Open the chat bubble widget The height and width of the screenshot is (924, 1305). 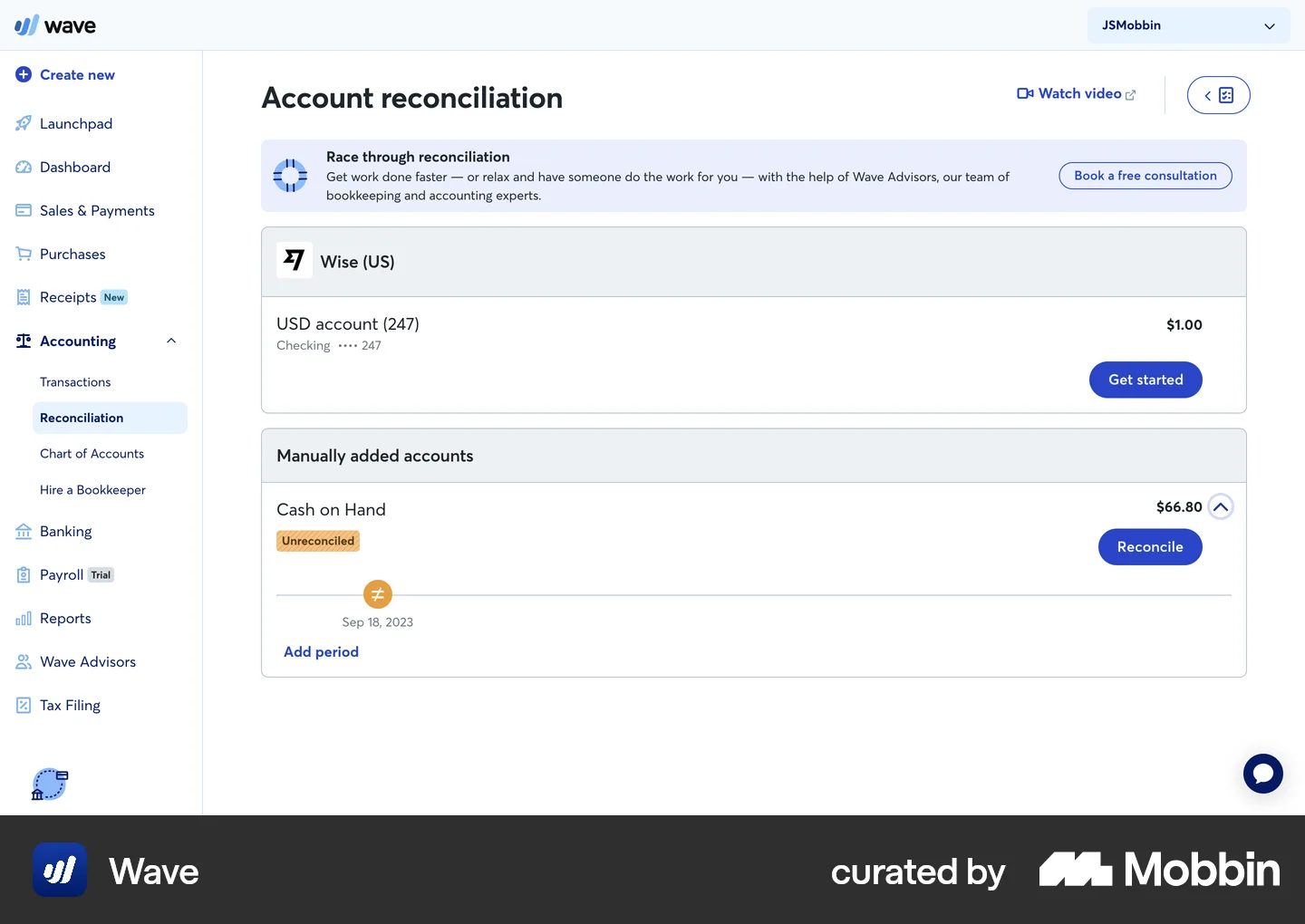pos(1263,774)
